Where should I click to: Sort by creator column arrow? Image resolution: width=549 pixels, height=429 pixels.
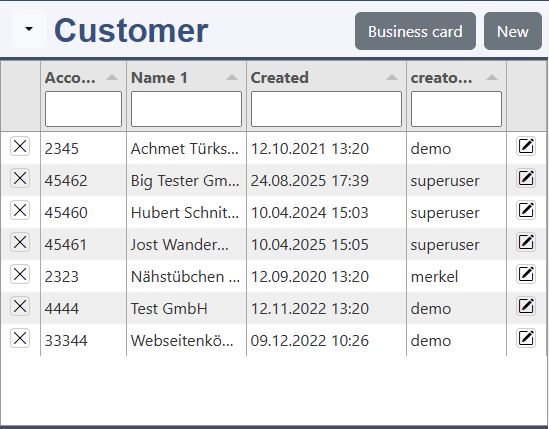pyautogui.click(x=492, y=77)
